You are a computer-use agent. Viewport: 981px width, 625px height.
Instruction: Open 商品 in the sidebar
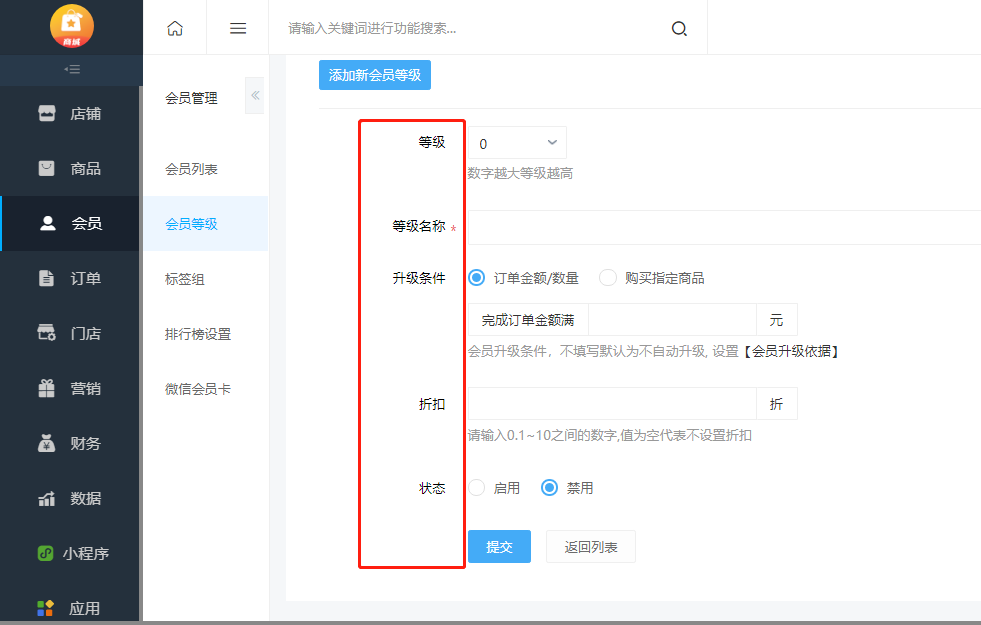86,169
